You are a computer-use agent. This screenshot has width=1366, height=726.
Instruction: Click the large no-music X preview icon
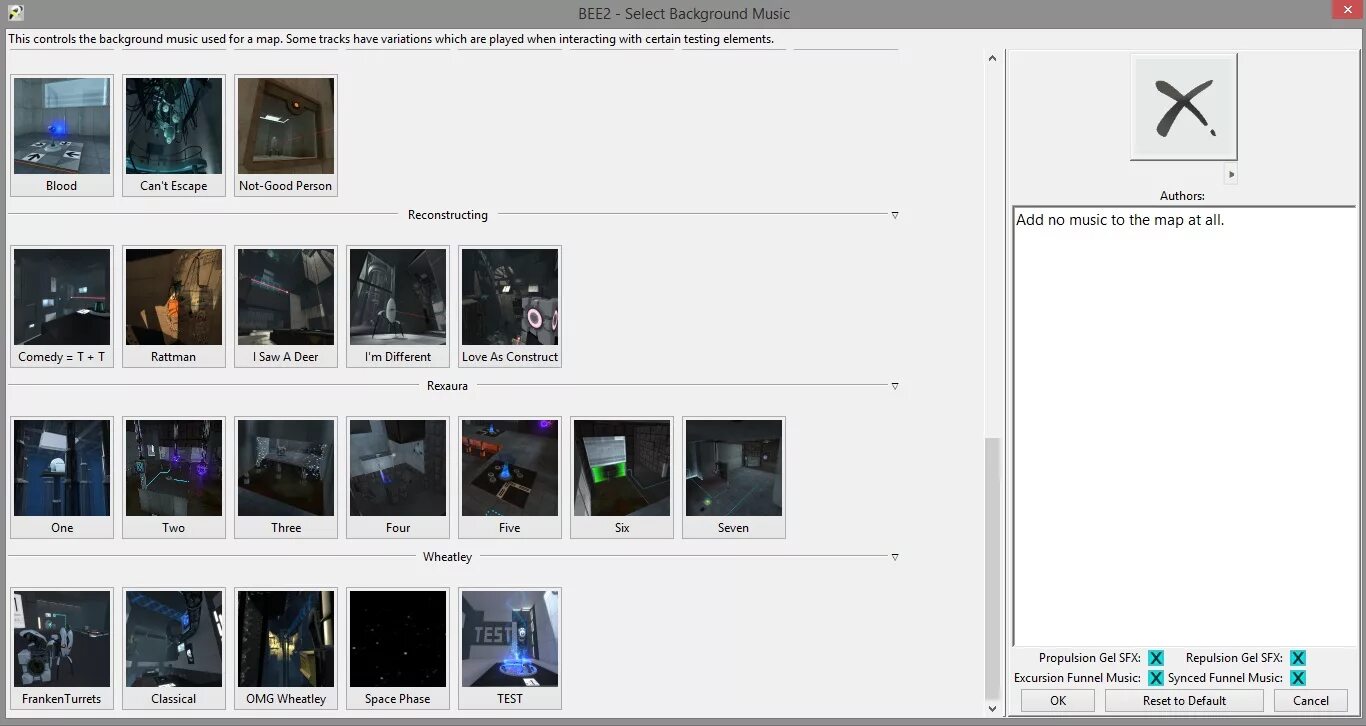1184,106
